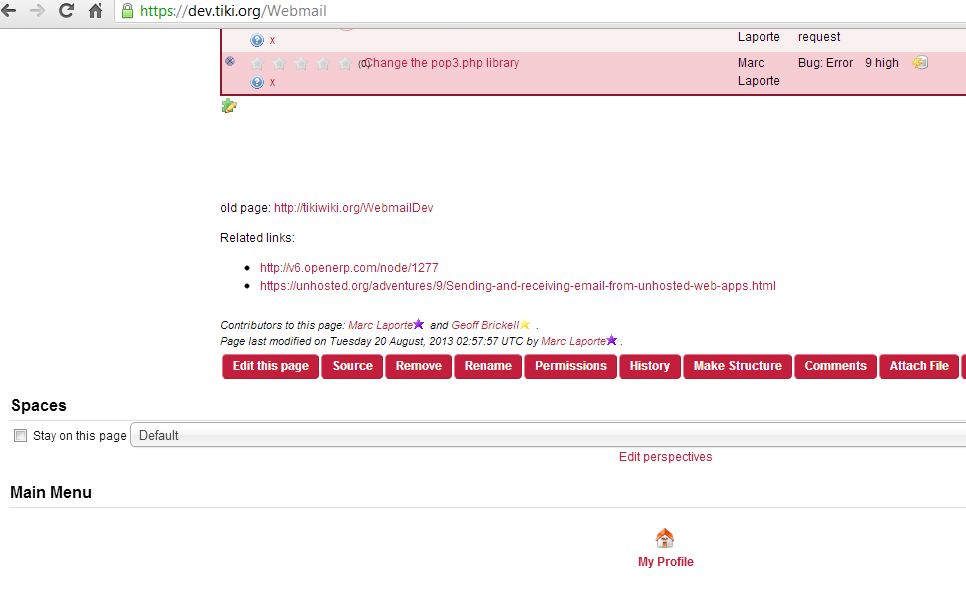Click the '9 high' priority cell
The width and height of the screenshot is (966, 592).
[882, 63]
